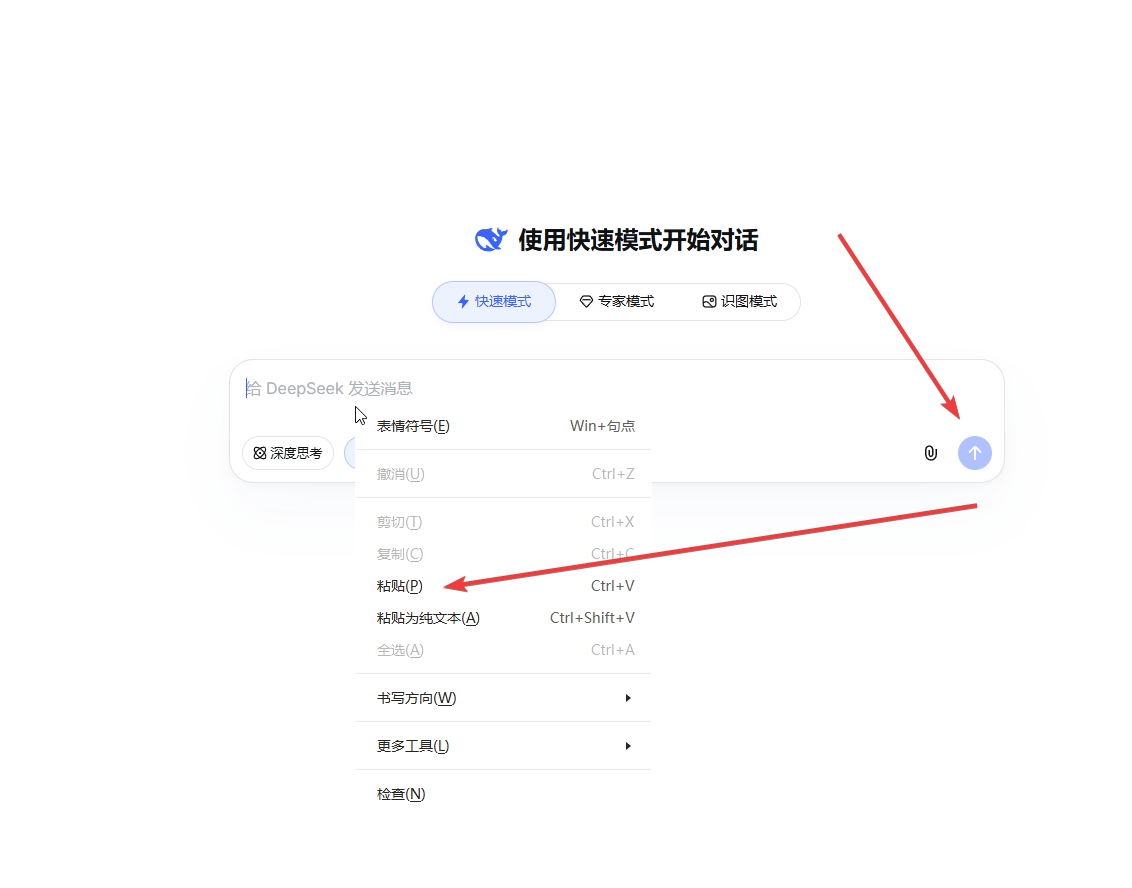Choose 表情符号(E) from context menu
This screenshot has height=888, width=1132.
coord(503,426)
